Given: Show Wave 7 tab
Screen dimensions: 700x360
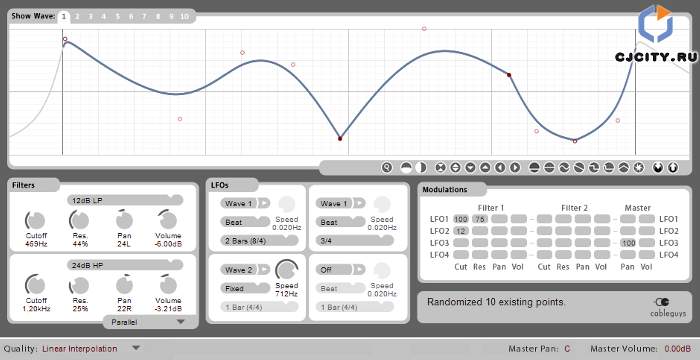Looking at the screenshot, I should coord(144,17).
